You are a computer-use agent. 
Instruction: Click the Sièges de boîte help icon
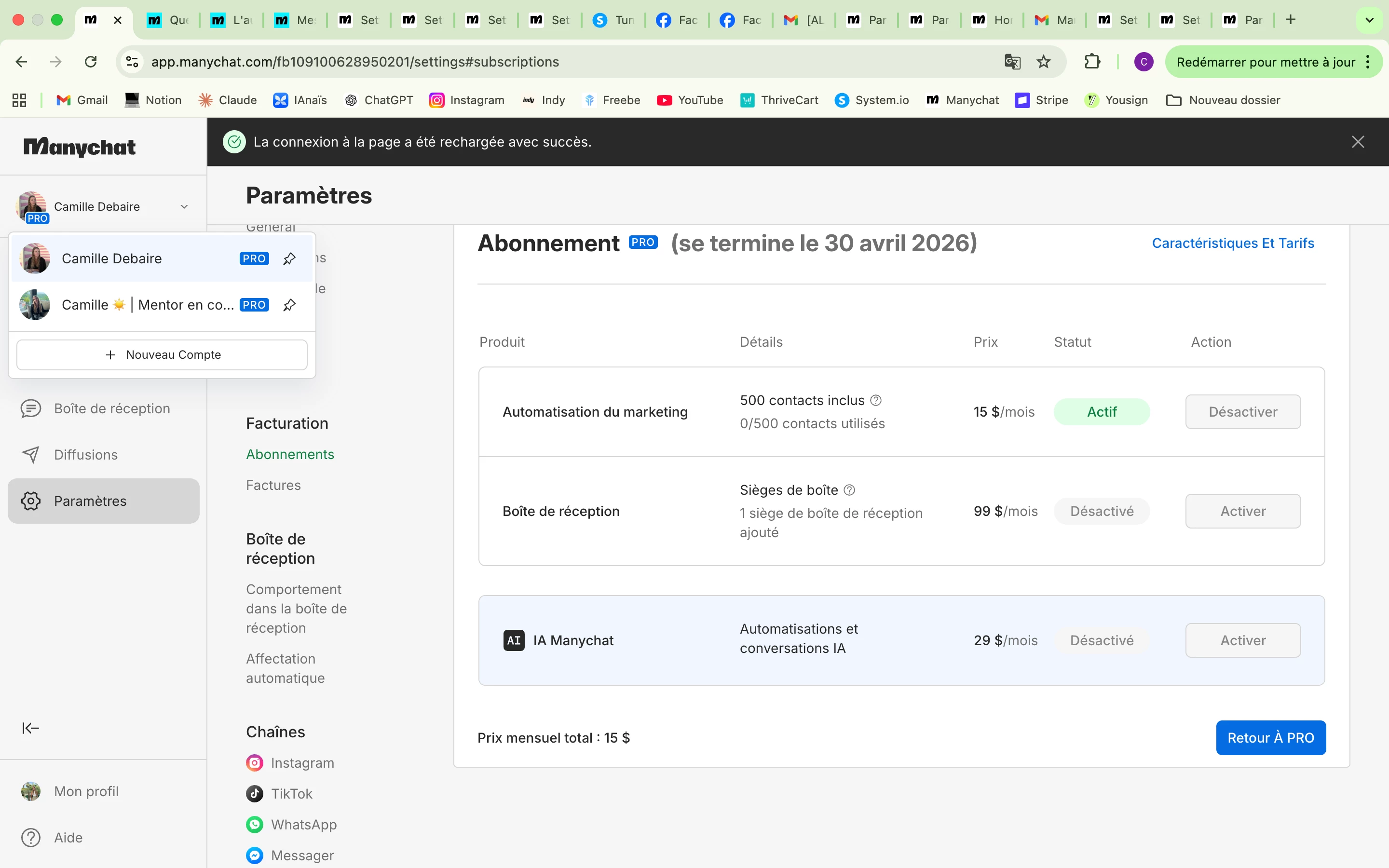tap(849, 489)
